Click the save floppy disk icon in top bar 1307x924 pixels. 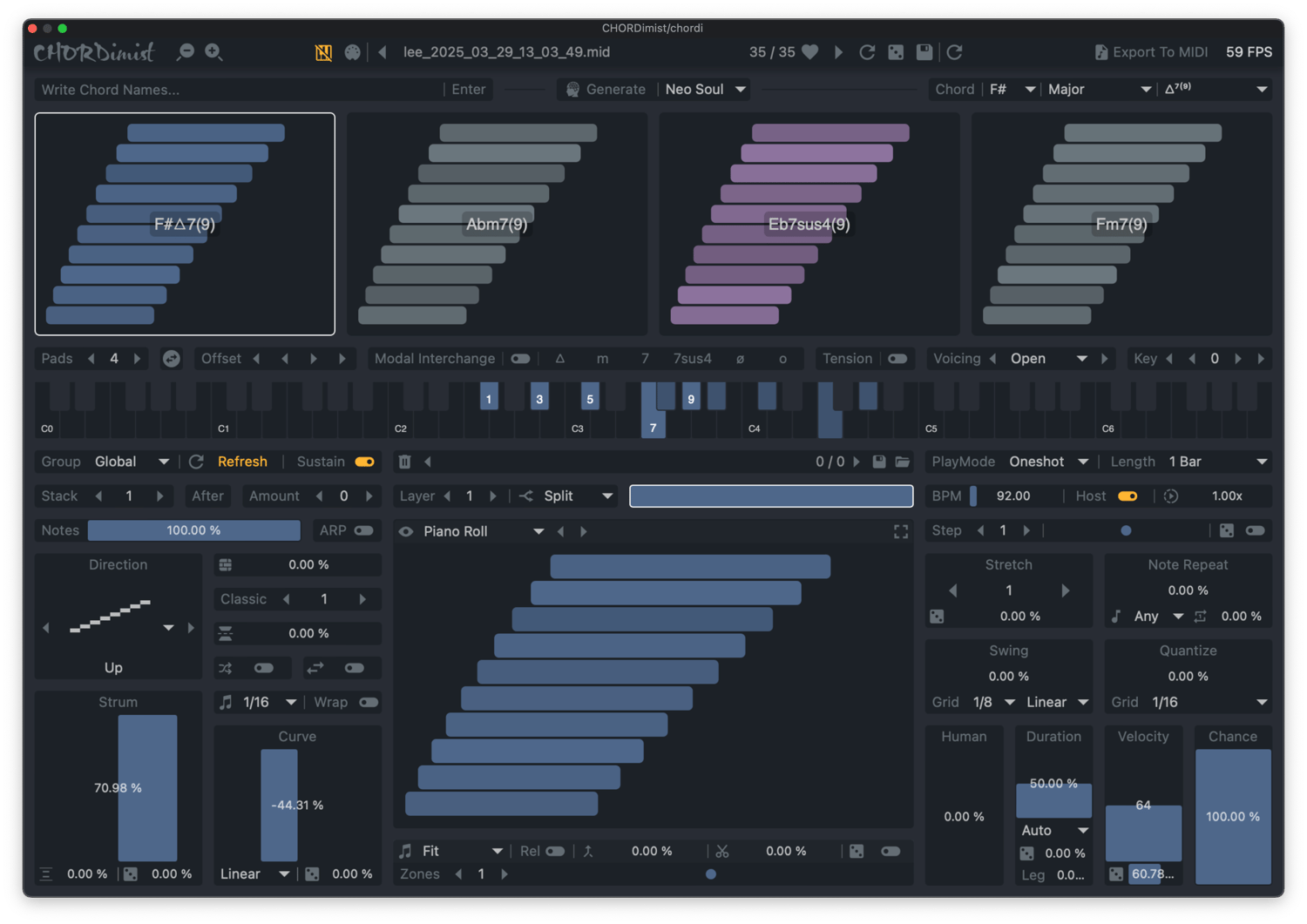pos(924,52)
